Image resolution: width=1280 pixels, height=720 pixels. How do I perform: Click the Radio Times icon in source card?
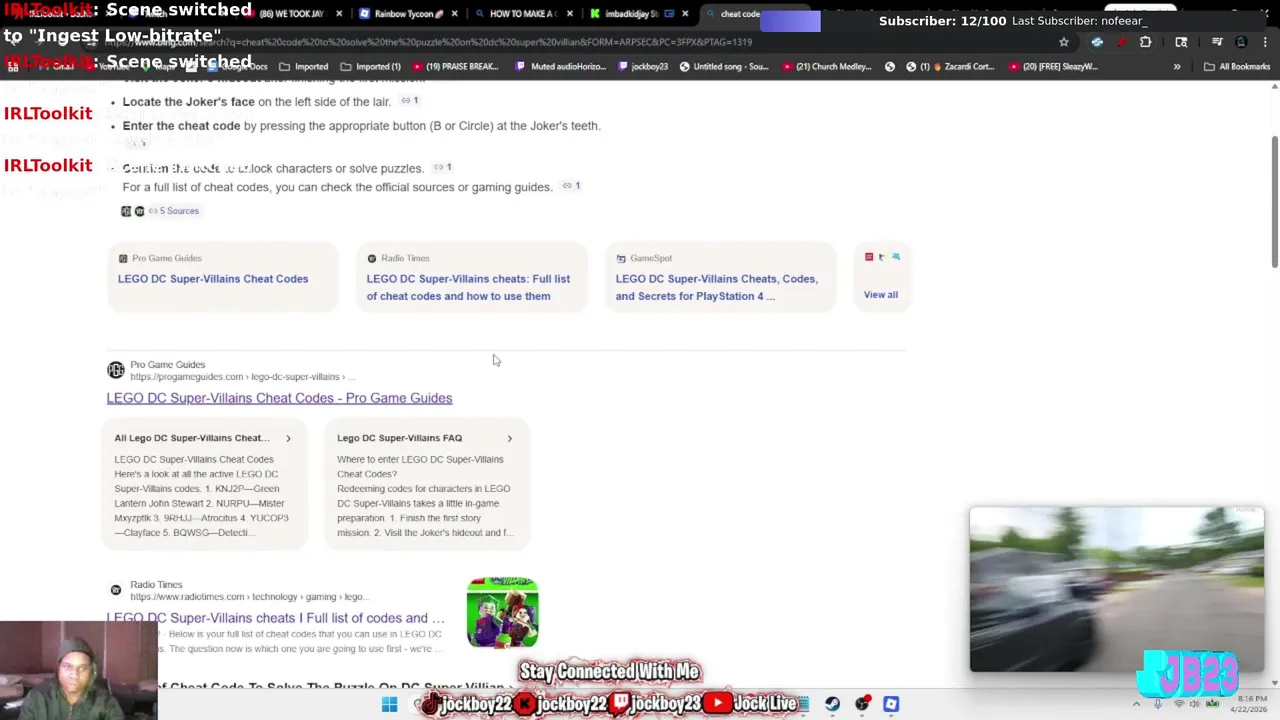(372, 258)
